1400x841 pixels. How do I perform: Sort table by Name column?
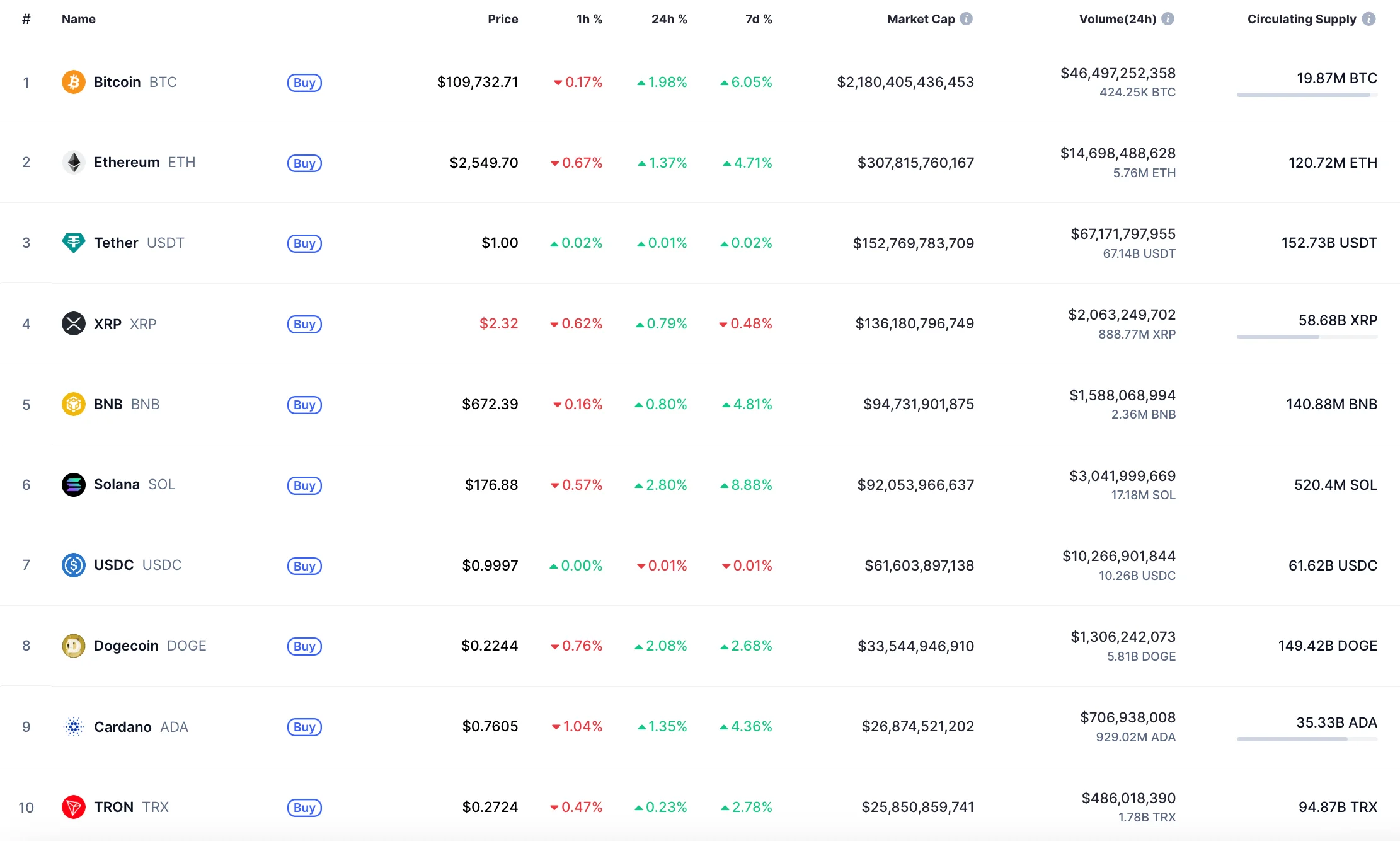79,19
